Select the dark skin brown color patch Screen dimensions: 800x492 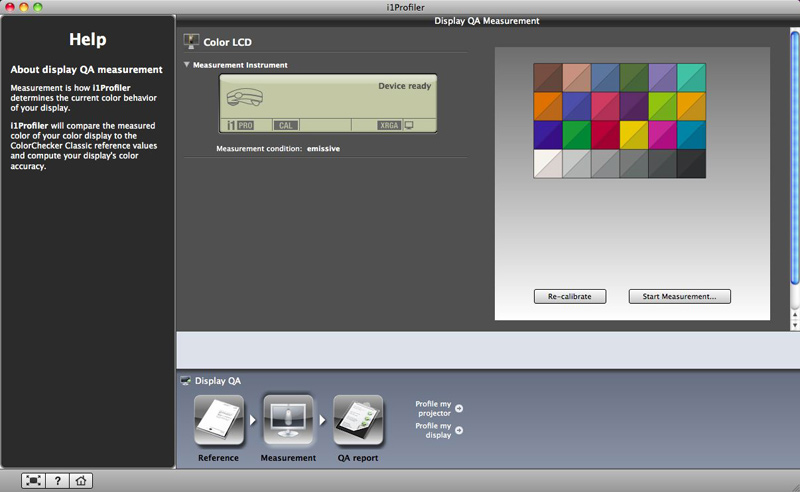click(x=548, y=78)
